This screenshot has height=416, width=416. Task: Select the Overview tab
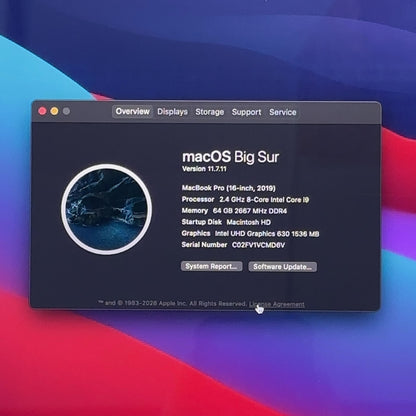[x=132, y=112]
